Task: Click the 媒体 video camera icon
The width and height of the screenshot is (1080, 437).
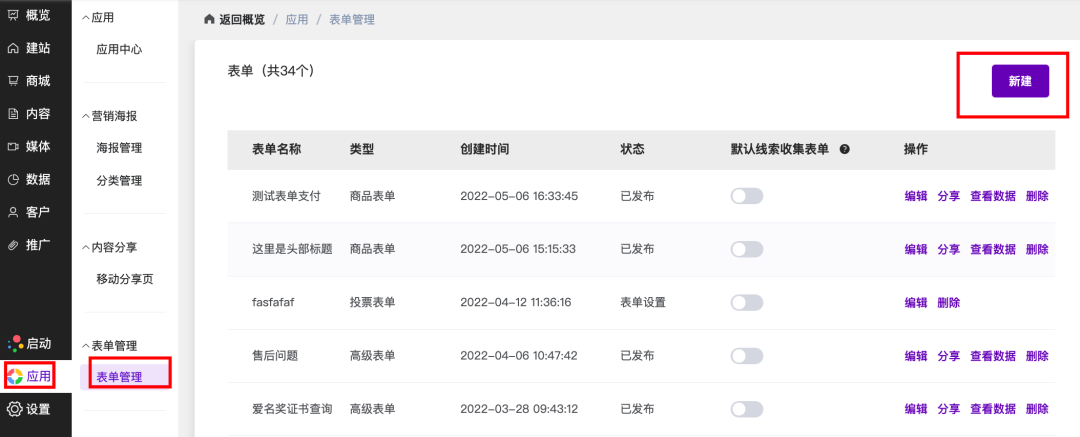Action: click(x=13, y=147)
